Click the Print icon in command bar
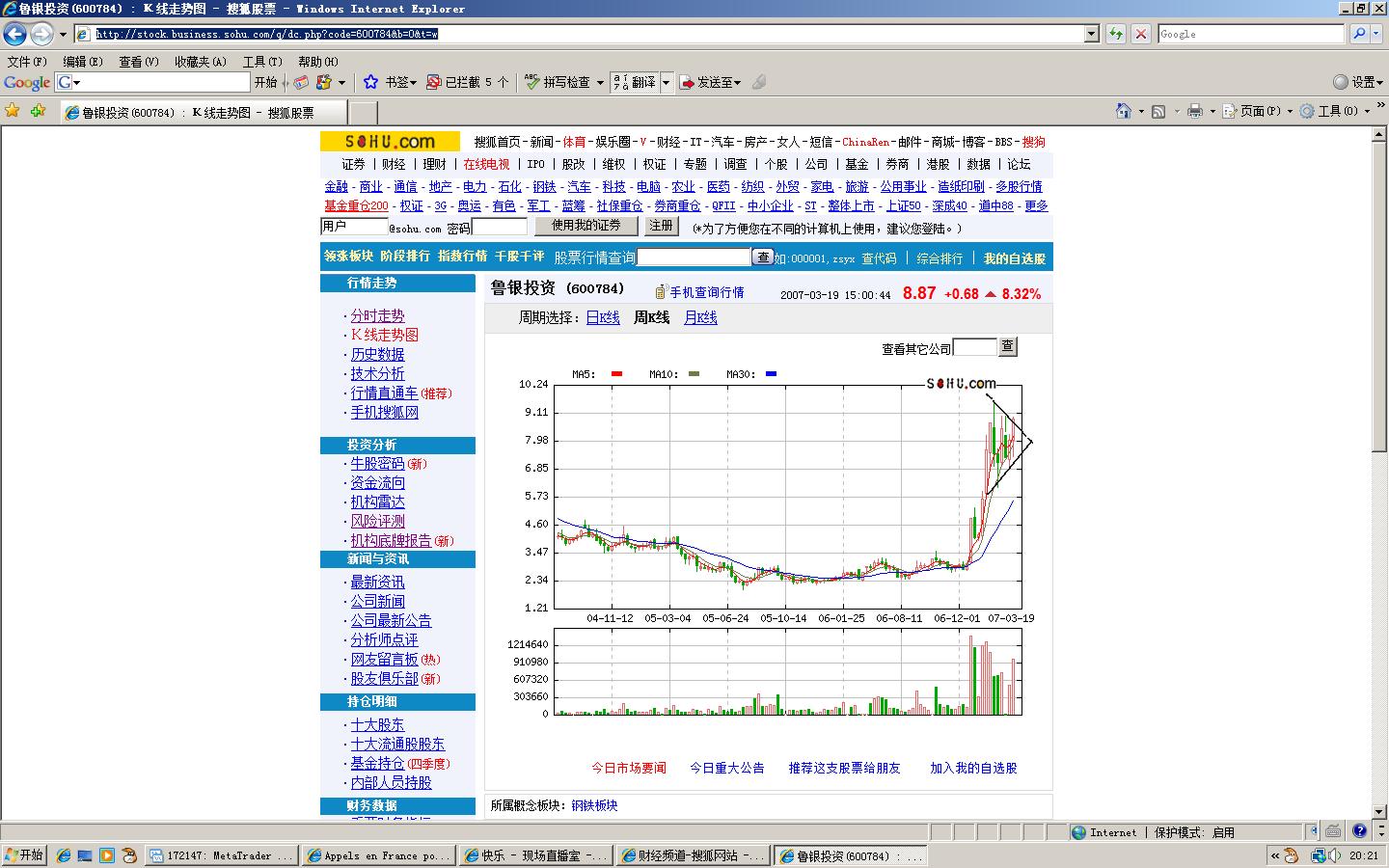 tap(1195, 111)
